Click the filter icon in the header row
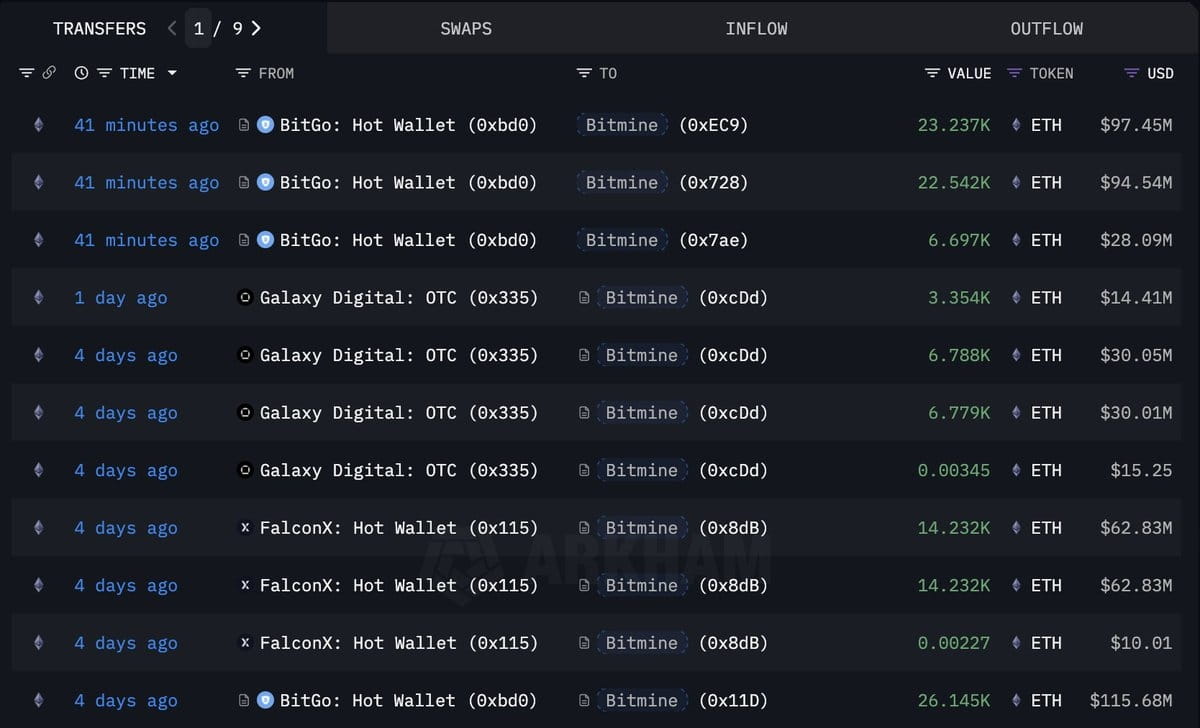This screenshot has height=728, width=1200. [x=27, y=73]
